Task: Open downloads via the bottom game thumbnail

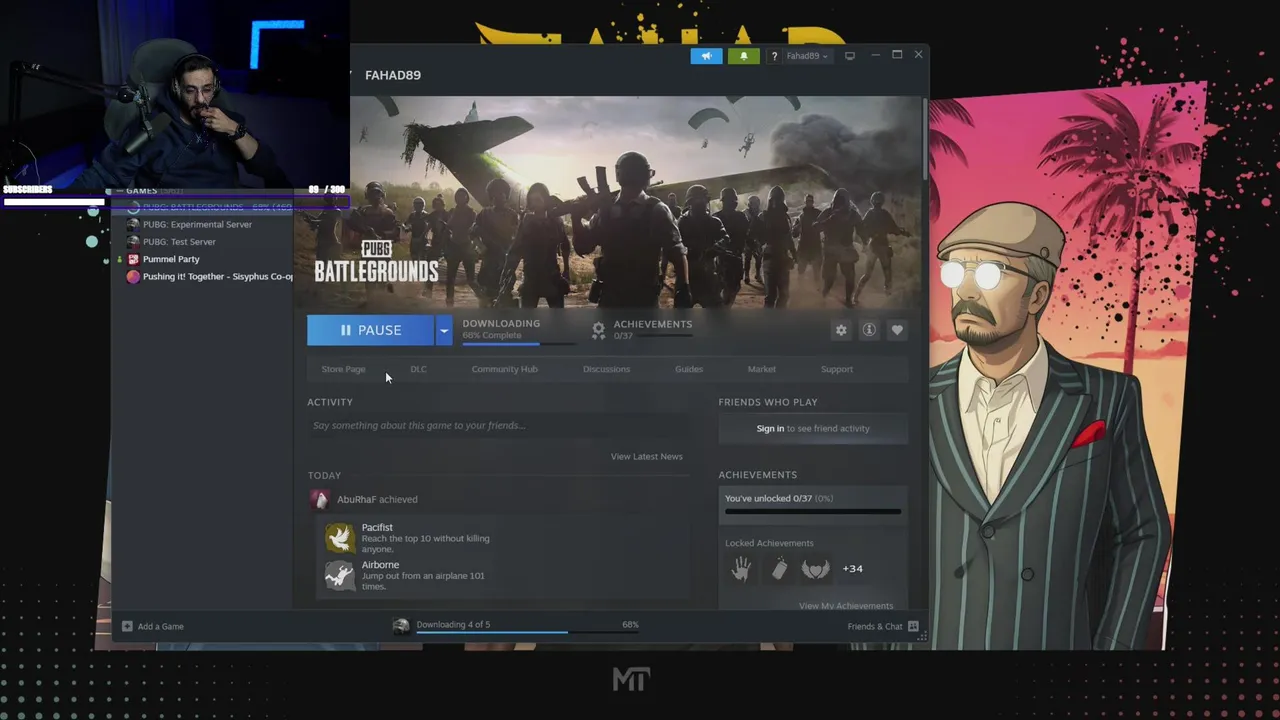Action: click(401, 626)
